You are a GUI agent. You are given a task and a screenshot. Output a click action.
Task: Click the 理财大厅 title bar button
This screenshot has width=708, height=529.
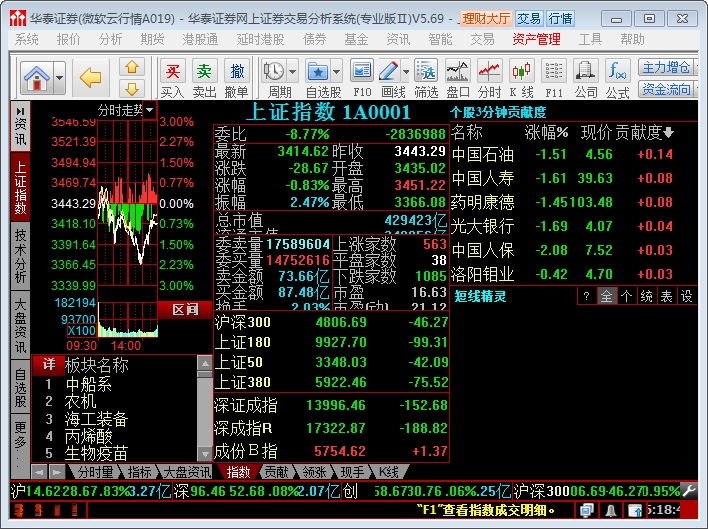(x=486, y=19)
